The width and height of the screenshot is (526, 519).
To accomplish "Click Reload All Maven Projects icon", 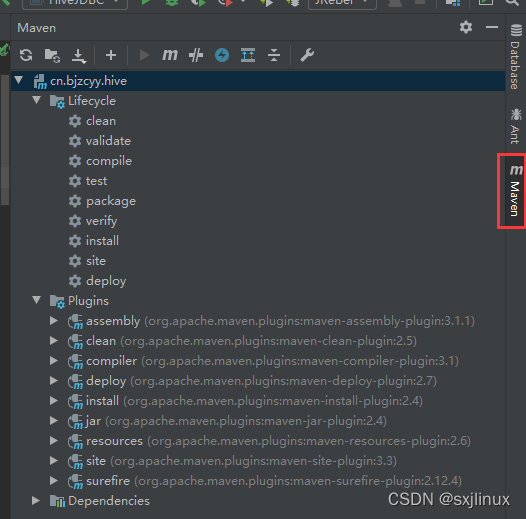I will (26, 55).
